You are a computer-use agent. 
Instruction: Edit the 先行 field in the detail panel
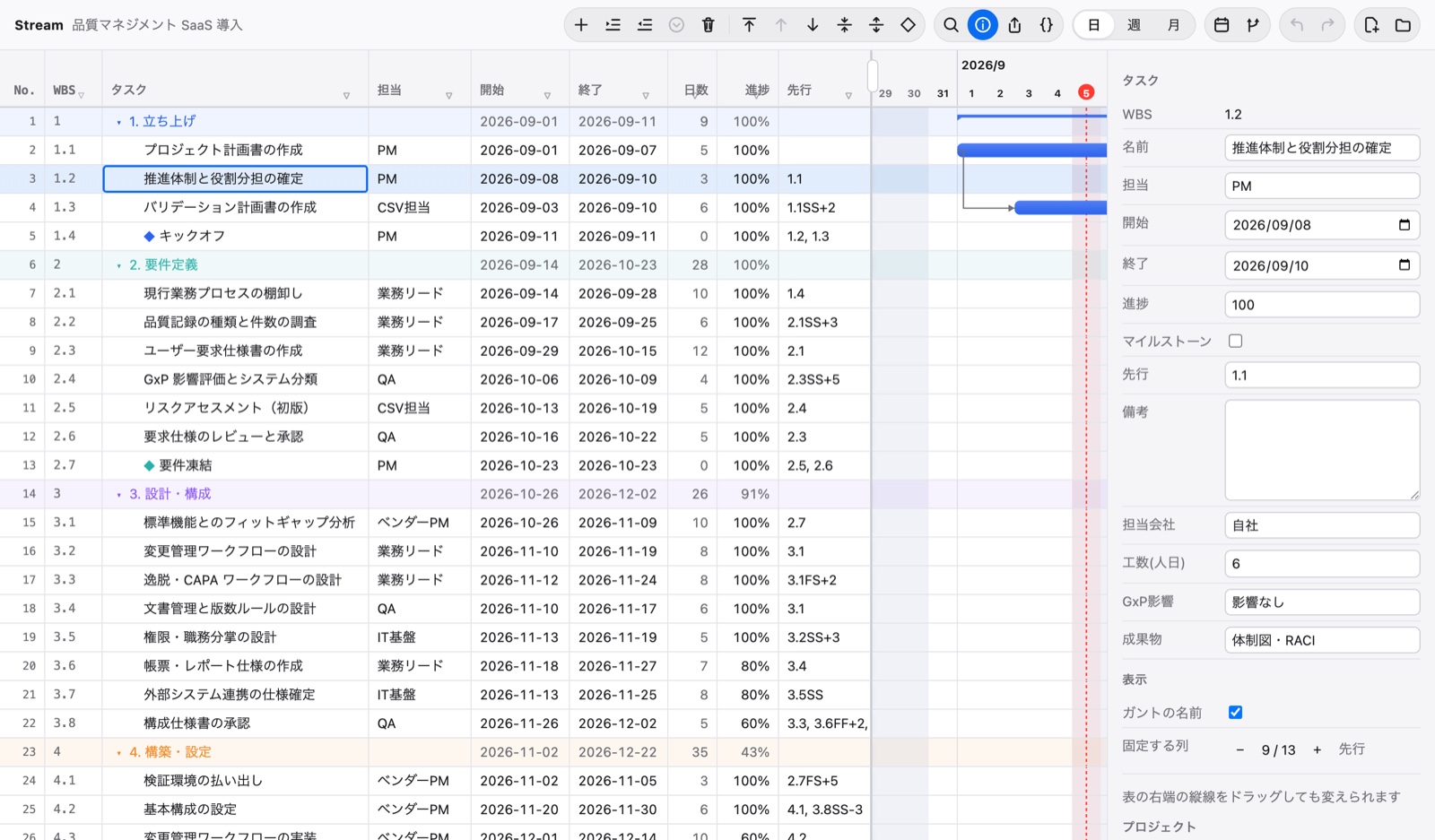tap(1322, 375)
